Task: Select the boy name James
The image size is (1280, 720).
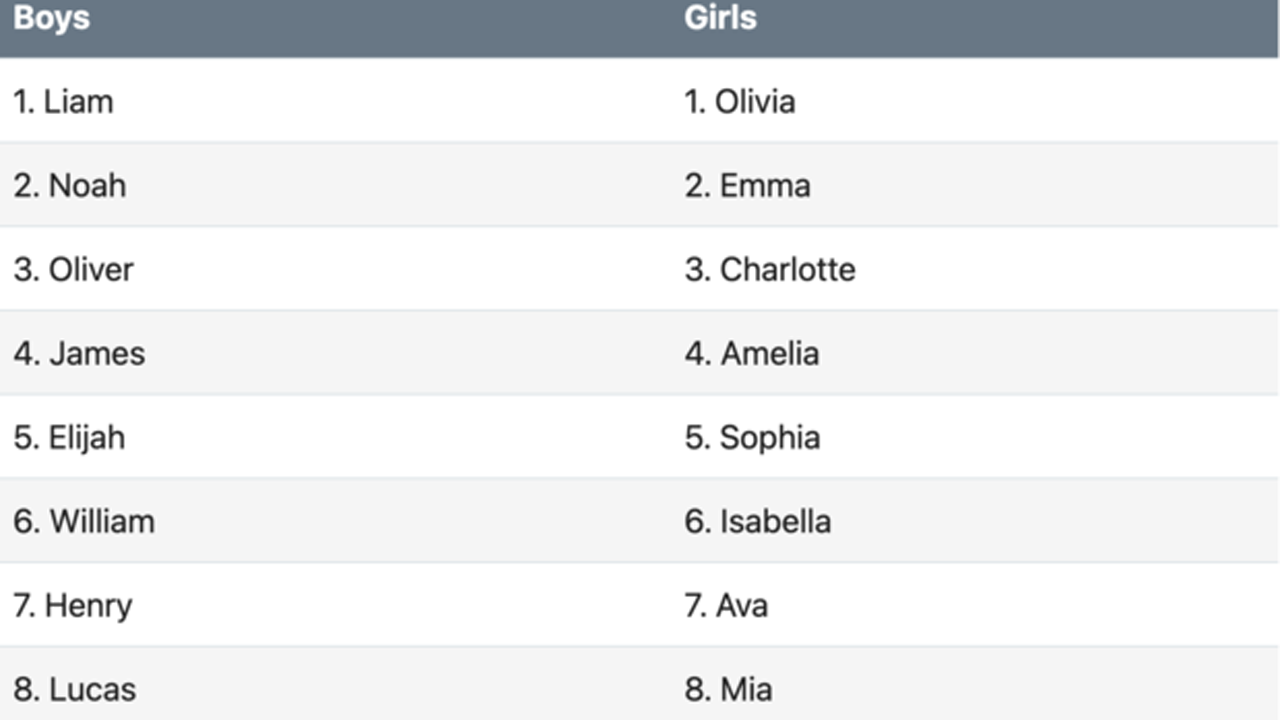Action: [97, 353]
